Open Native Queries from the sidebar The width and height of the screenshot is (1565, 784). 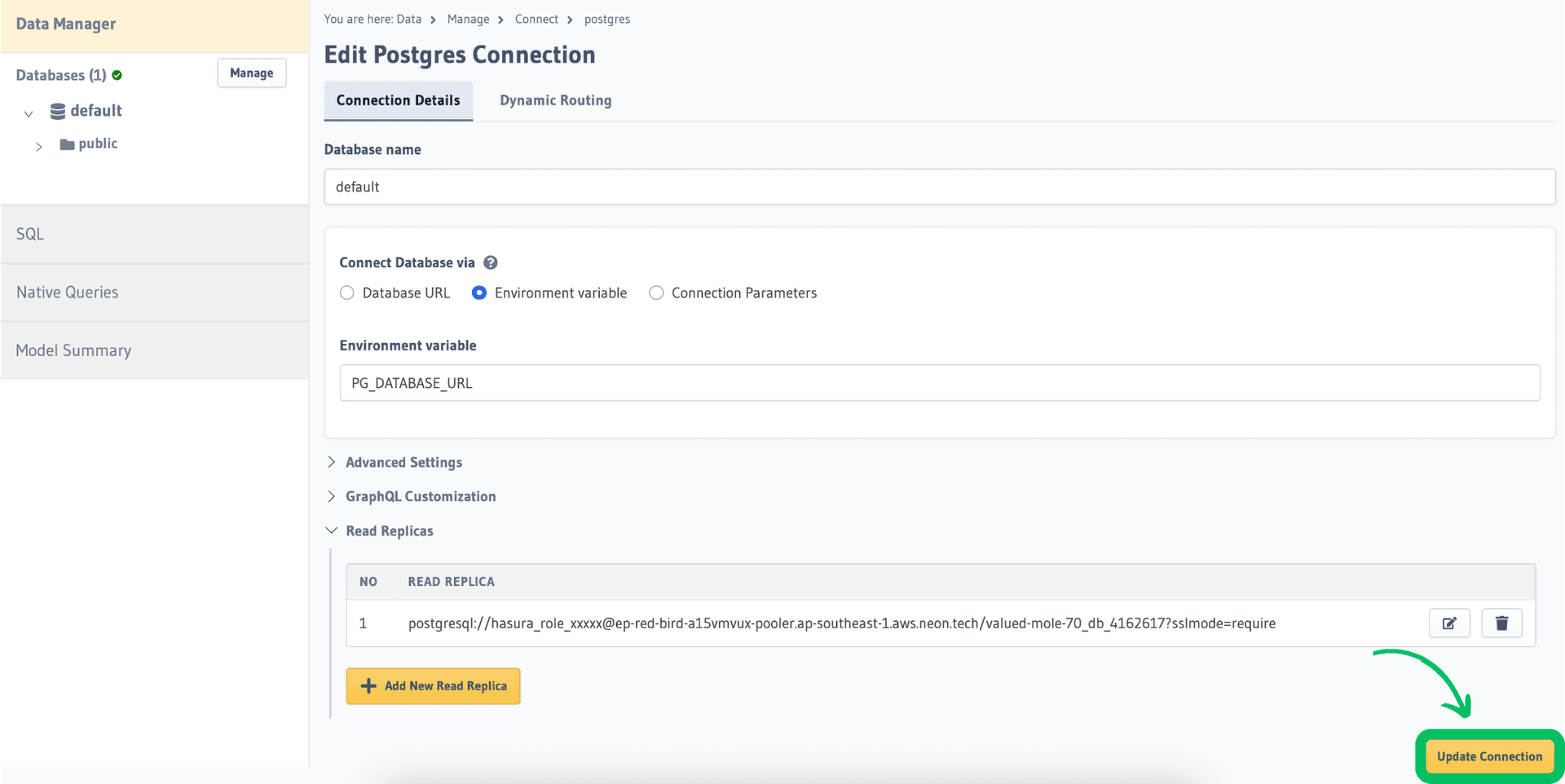[x=67, y=292]
